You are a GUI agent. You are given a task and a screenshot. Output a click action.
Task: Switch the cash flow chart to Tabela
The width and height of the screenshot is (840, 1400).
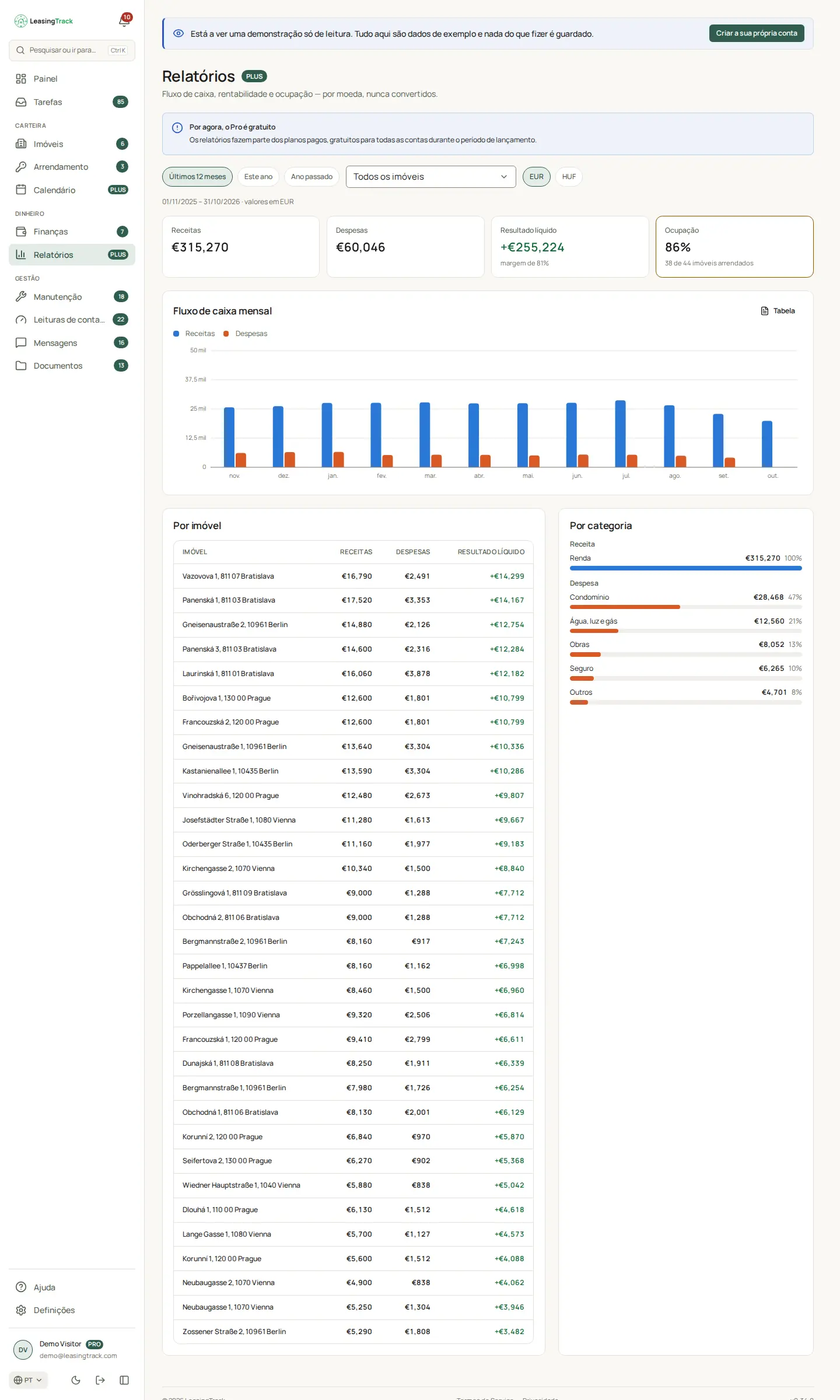pos(778,311)
